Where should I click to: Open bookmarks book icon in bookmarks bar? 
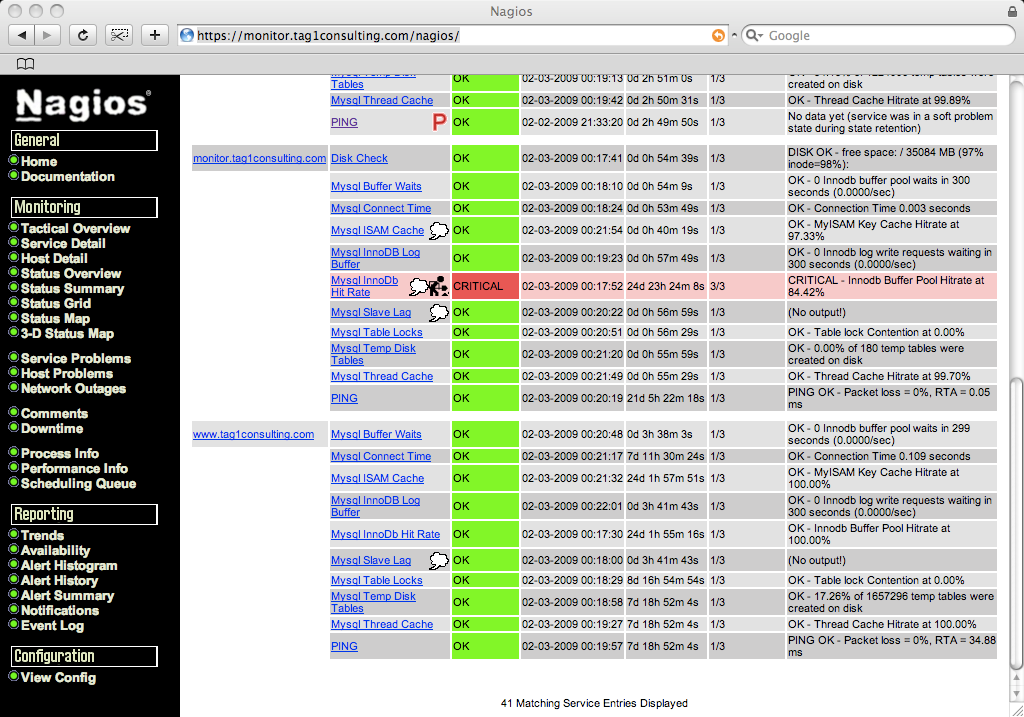25,63
